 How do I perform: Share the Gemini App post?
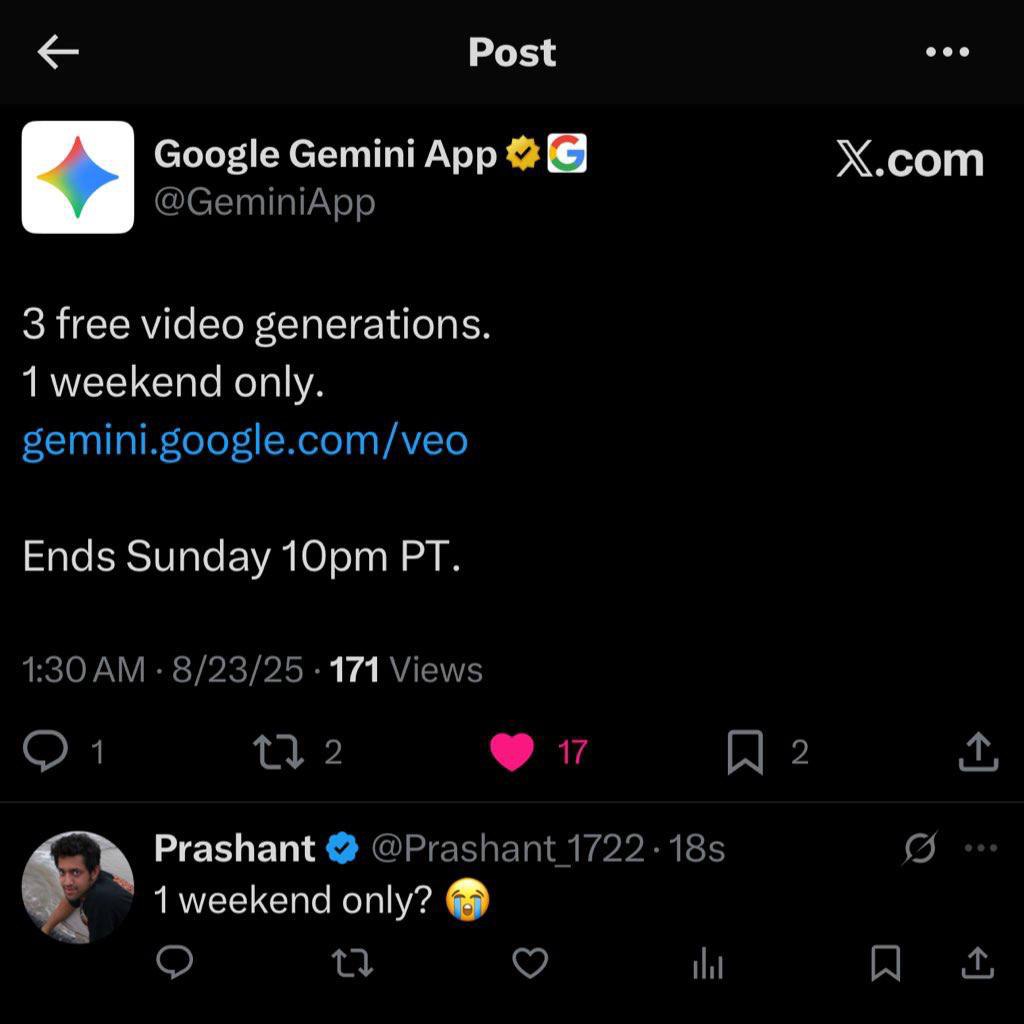point(978,752)
